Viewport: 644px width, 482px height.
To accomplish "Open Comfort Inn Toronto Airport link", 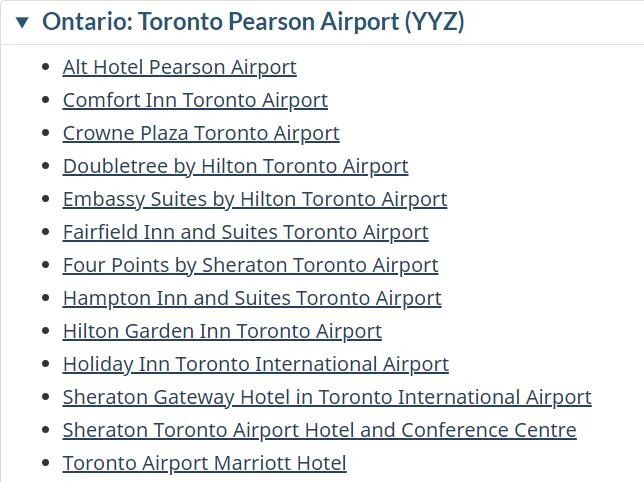I will point(195,100).
